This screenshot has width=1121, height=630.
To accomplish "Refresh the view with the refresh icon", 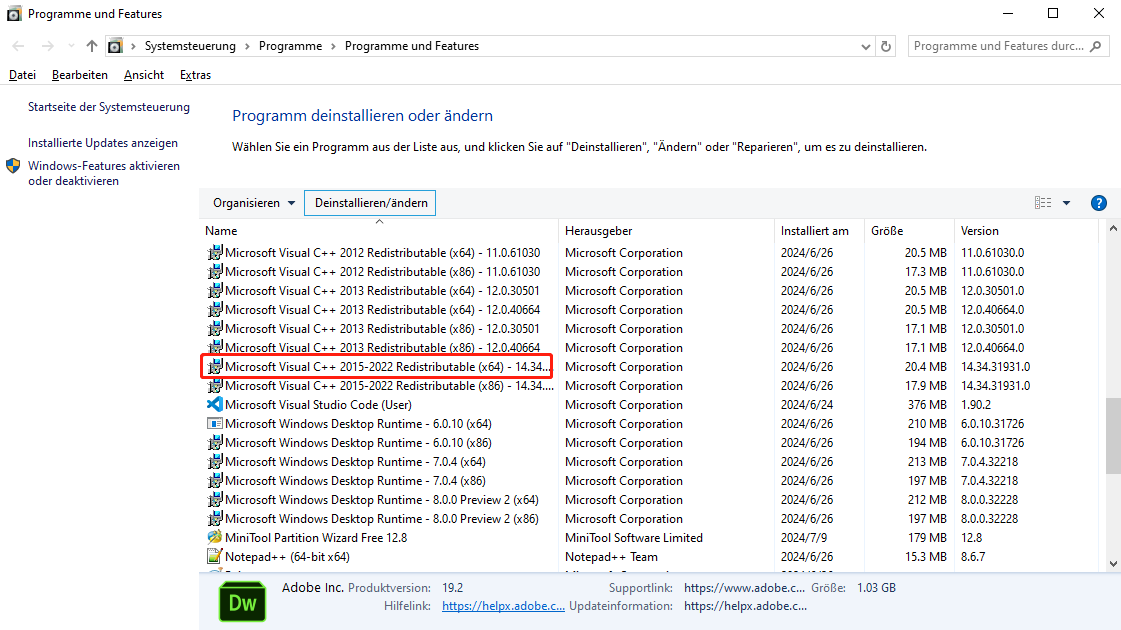I will pyautogui.click(x=886, y=45).
